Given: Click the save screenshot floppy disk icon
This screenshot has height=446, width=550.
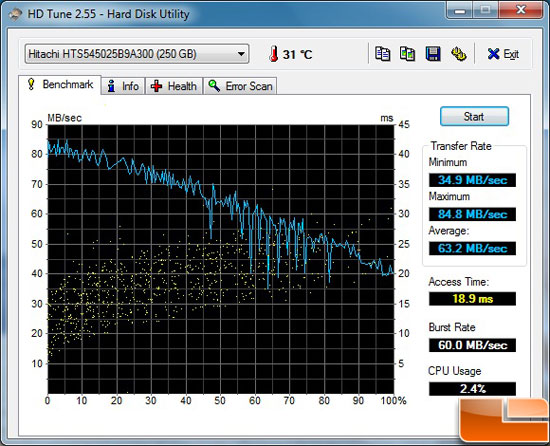Looking at the screenshot, I should (433, 54).
